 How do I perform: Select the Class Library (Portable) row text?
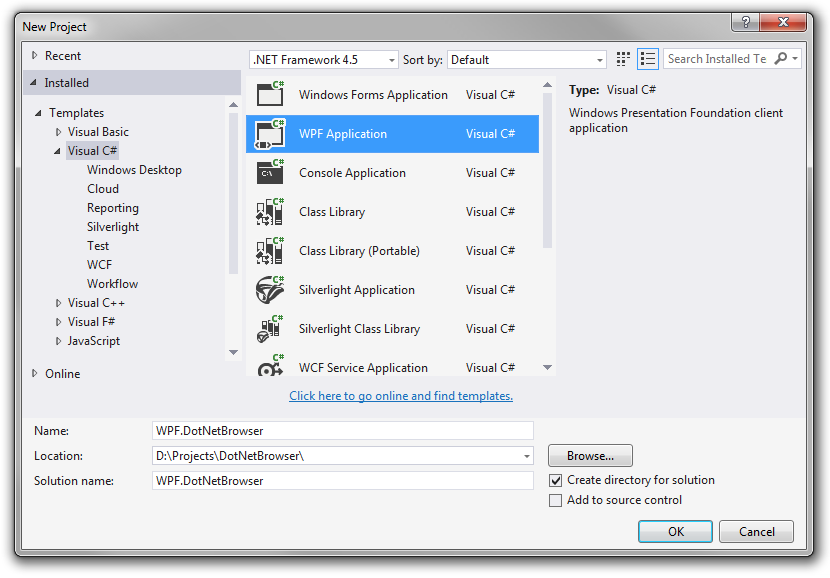tap(359, 251)
